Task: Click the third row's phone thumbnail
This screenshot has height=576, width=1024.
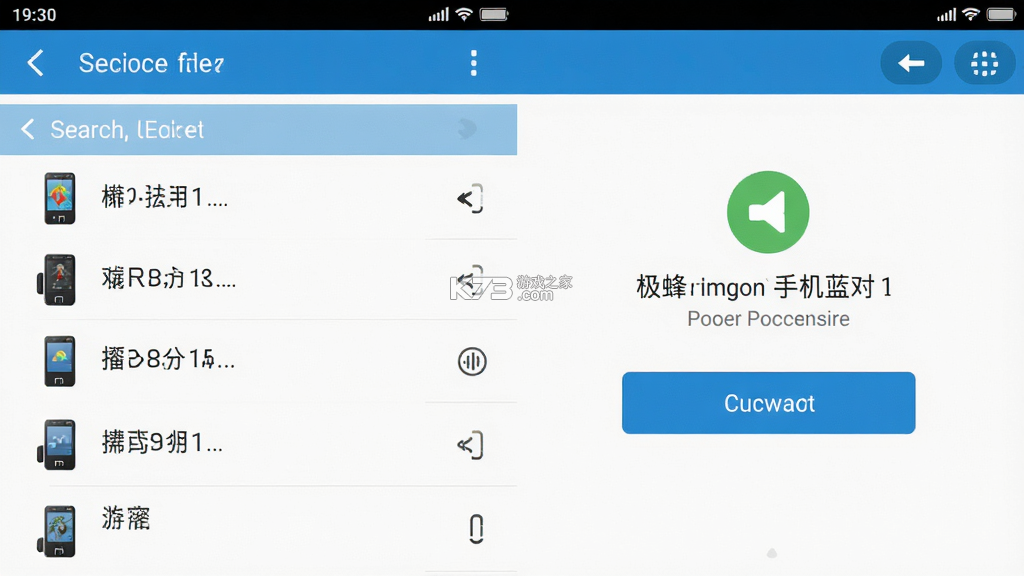Action: pos(59,361)
